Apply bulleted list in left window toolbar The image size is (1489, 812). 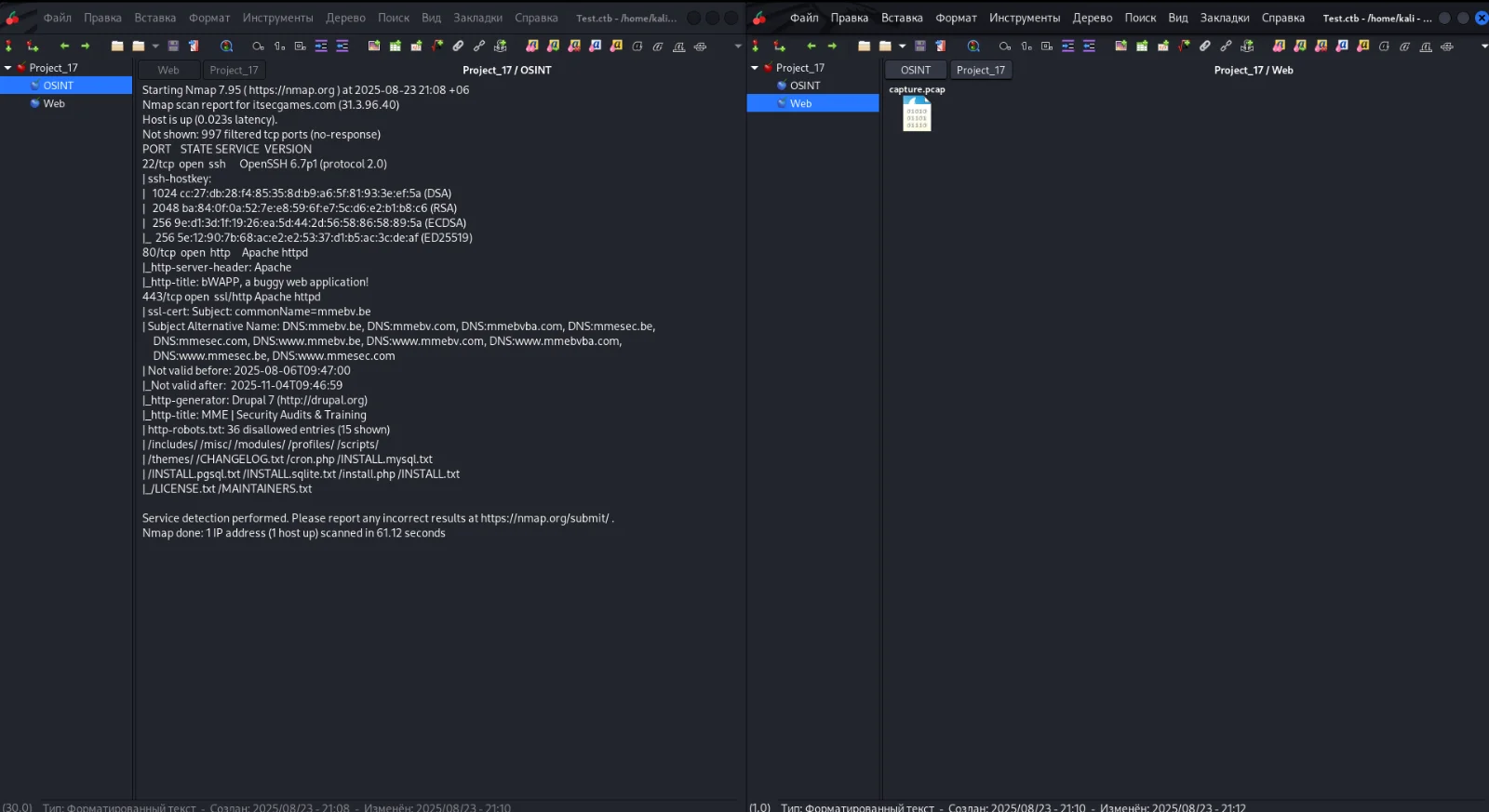[258, 46]
